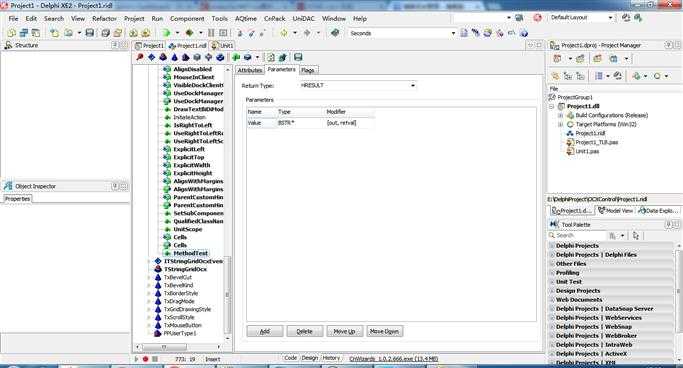Expand the Target Platforms (Win32) node
The width and height of the screenshot is (683, 368).
pos(561,125)
